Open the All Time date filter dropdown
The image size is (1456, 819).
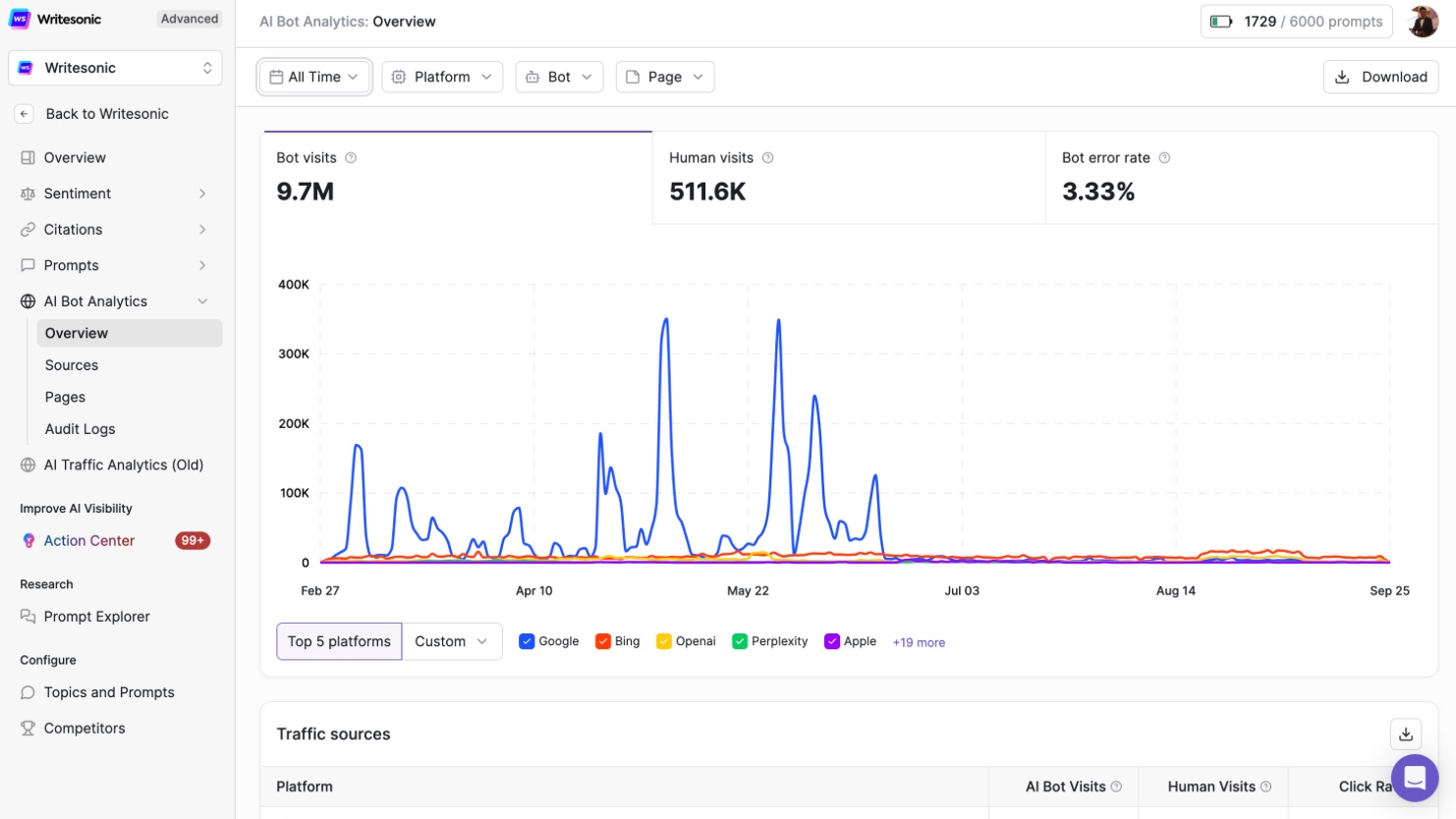314,76
